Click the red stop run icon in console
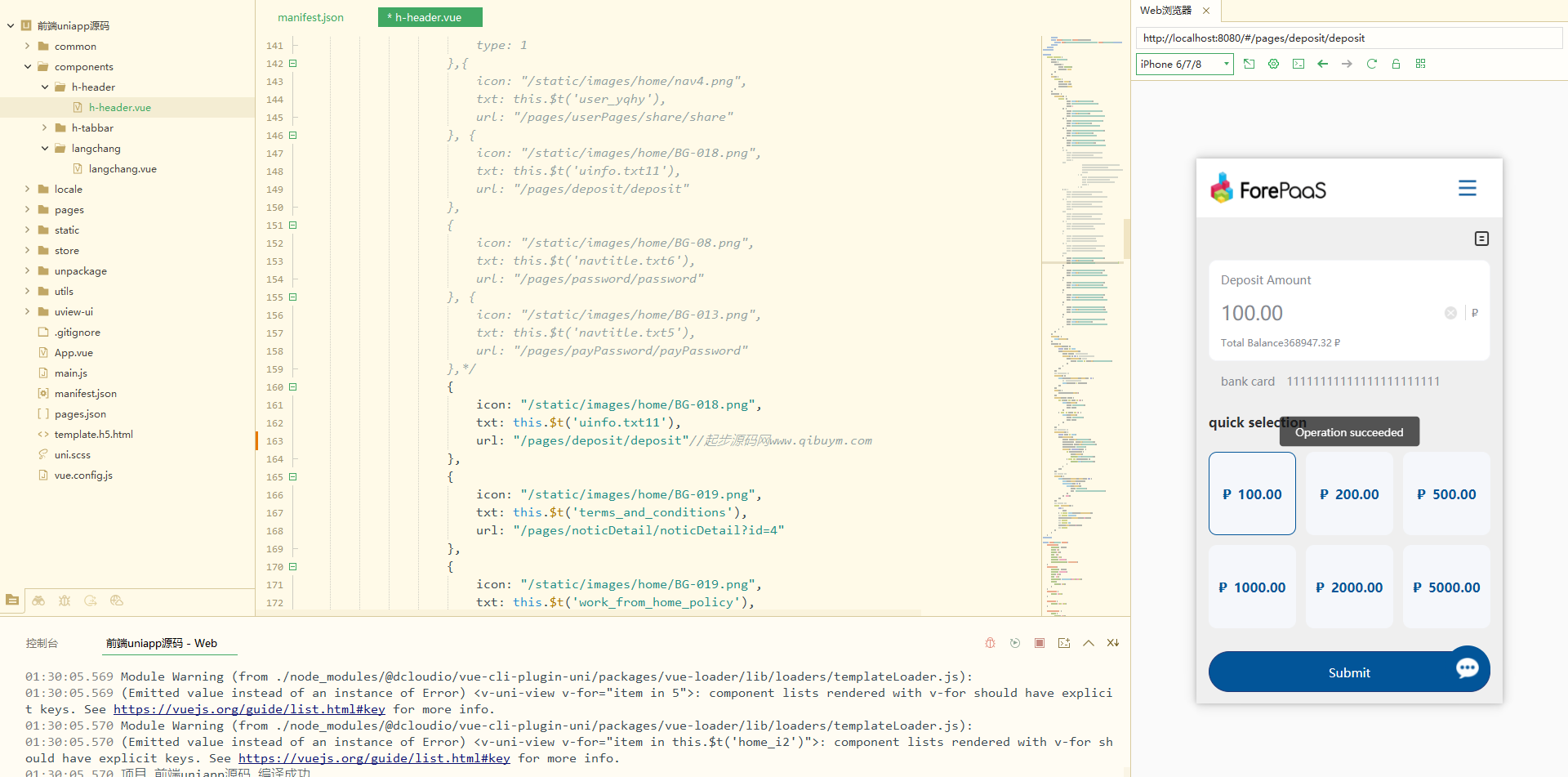The height and width of the screenshot is (777, 1568). 1040,643
